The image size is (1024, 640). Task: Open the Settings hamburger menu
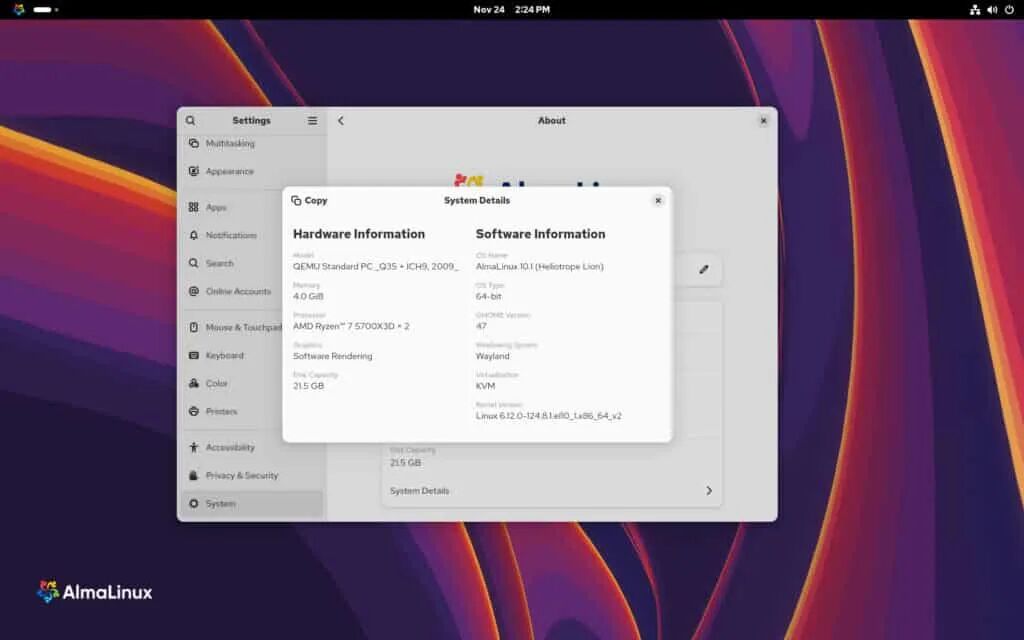point(311,120)
